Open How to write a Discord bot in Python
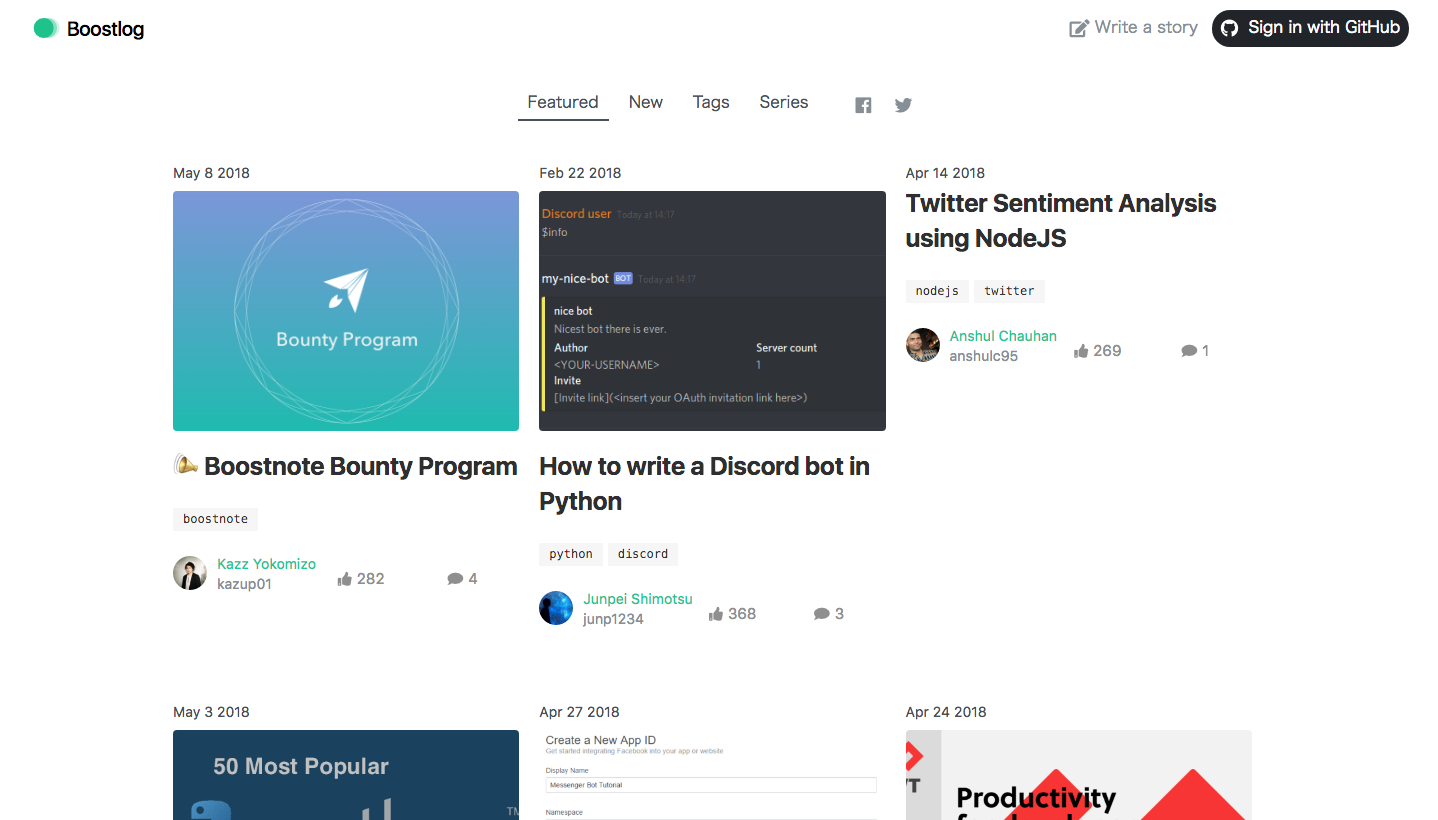 (704, 484)
